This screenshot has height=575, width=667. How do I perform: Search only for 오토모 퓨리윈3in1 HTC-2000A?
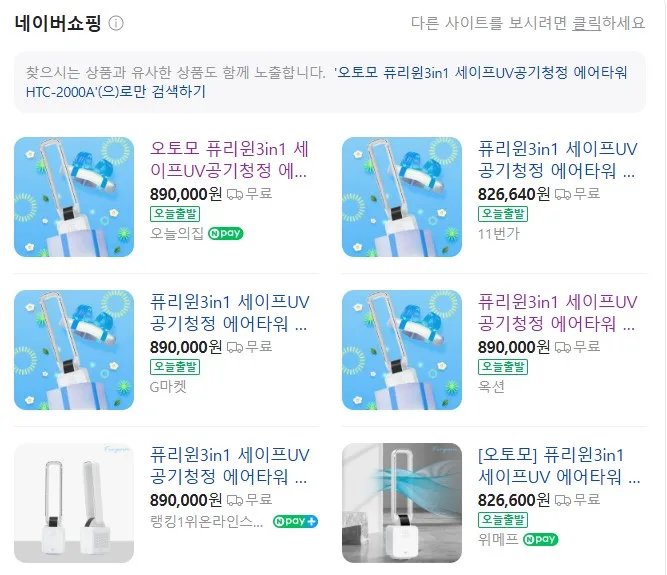click(x=327, y=82)
